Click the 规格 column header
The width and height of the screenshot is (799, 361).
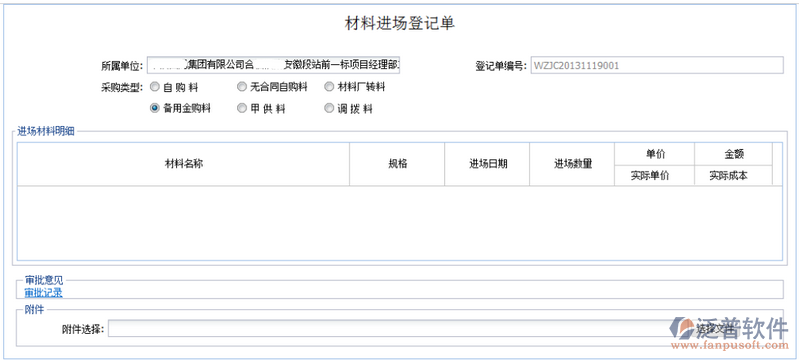click(397, 164)
